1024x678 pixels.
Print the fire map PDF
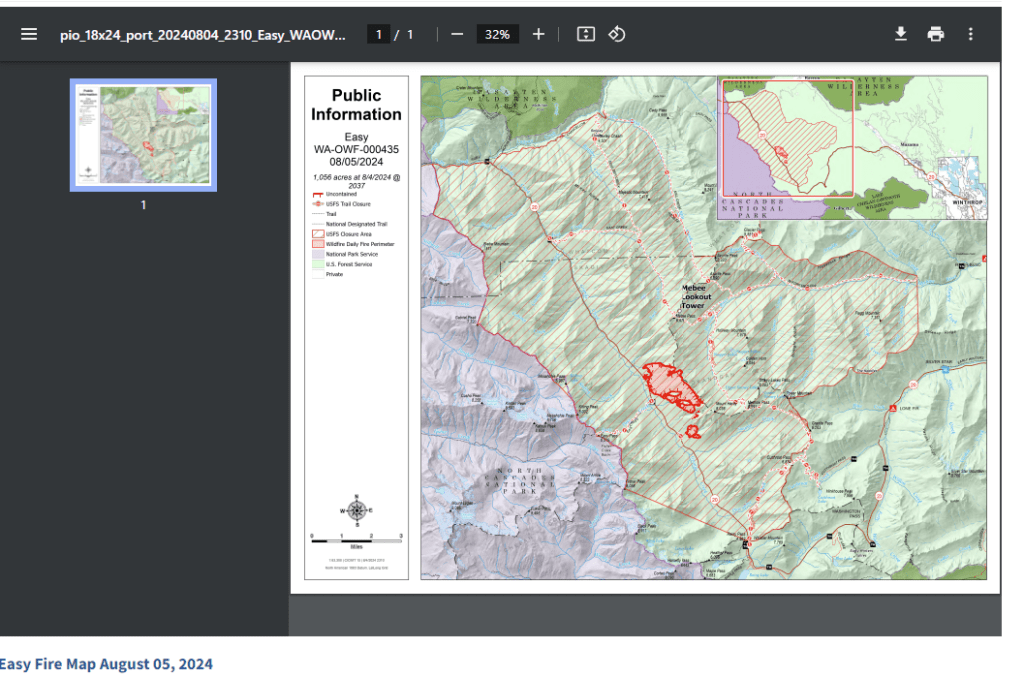click(935, 34)
